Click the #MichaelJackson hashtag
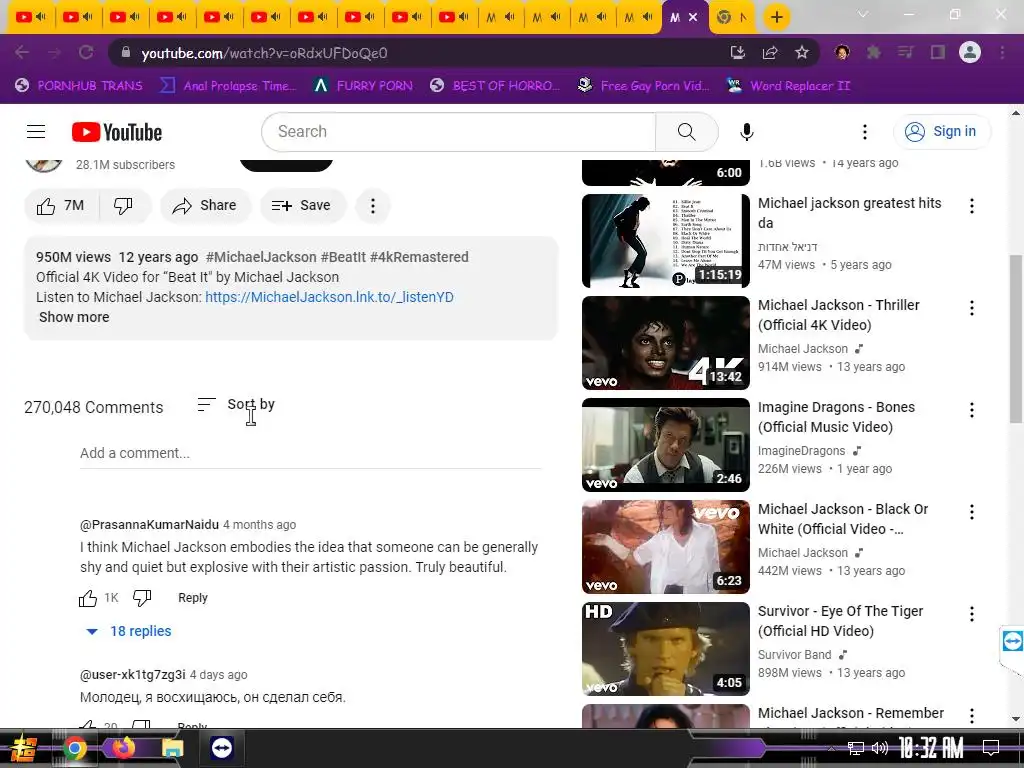The image size is (1024, 768). click(261, 257)
